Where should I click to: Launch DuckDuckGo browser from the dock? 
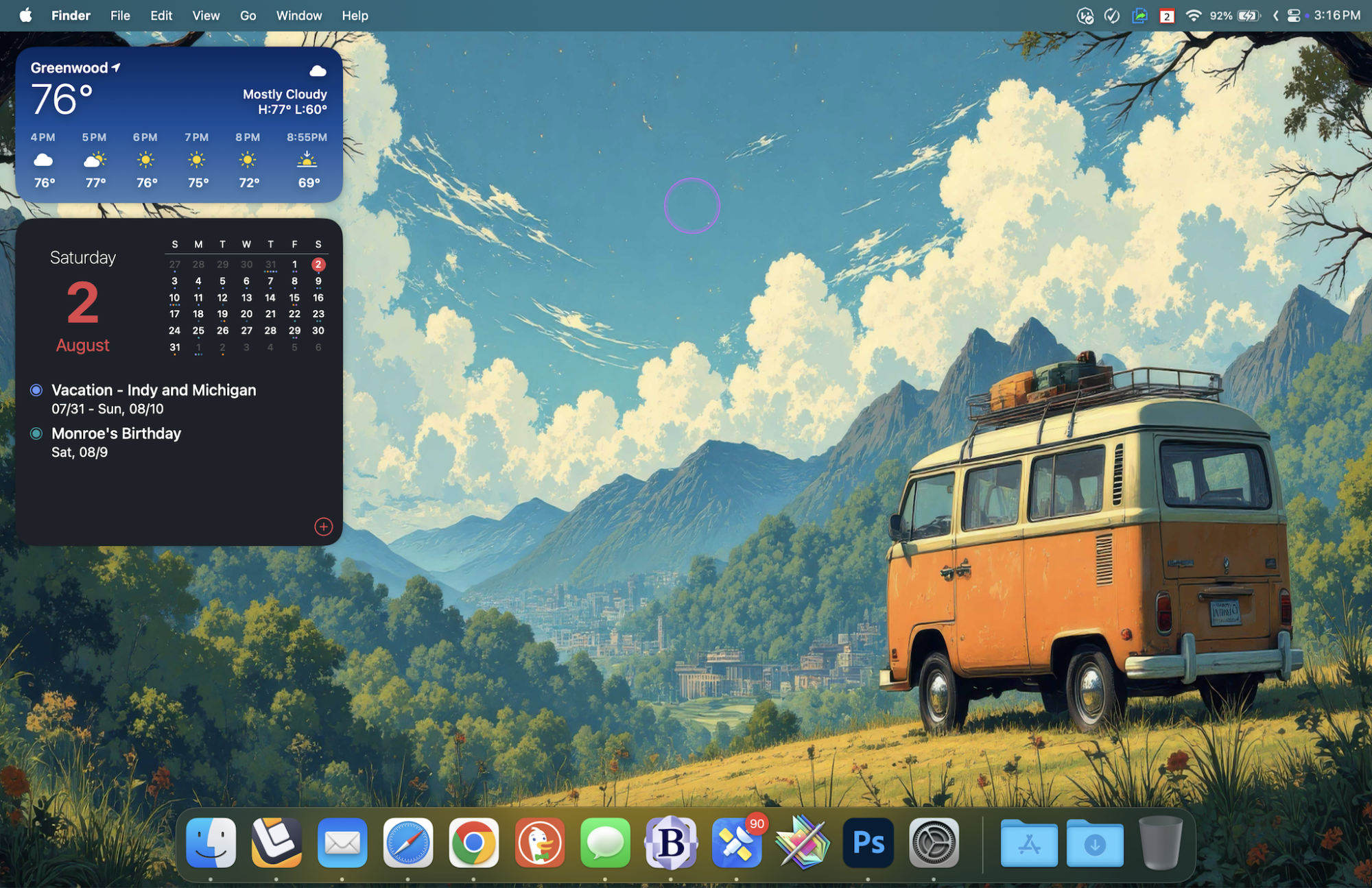coord(539,843)
